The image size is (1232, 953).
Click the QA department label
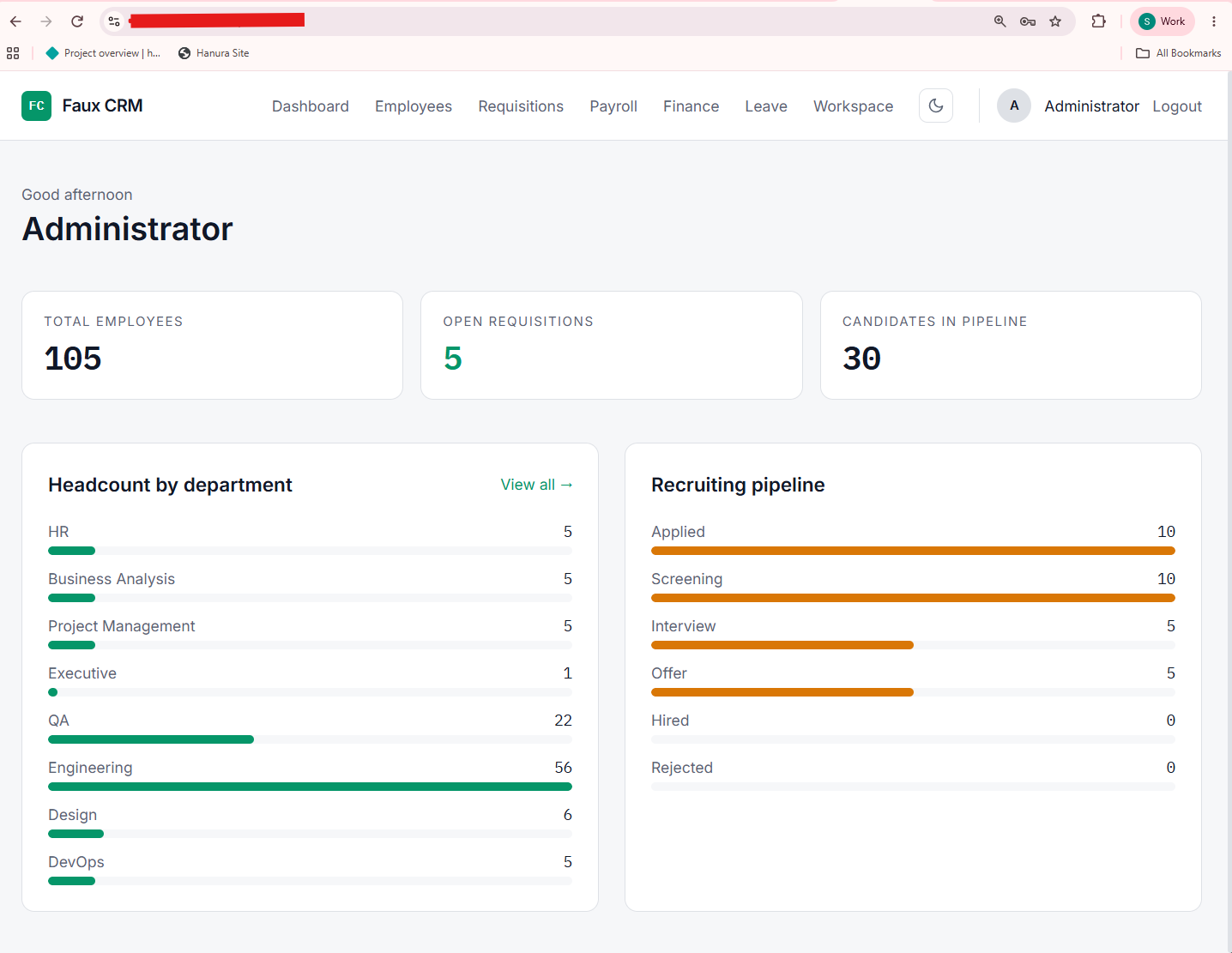pos(58,721)
